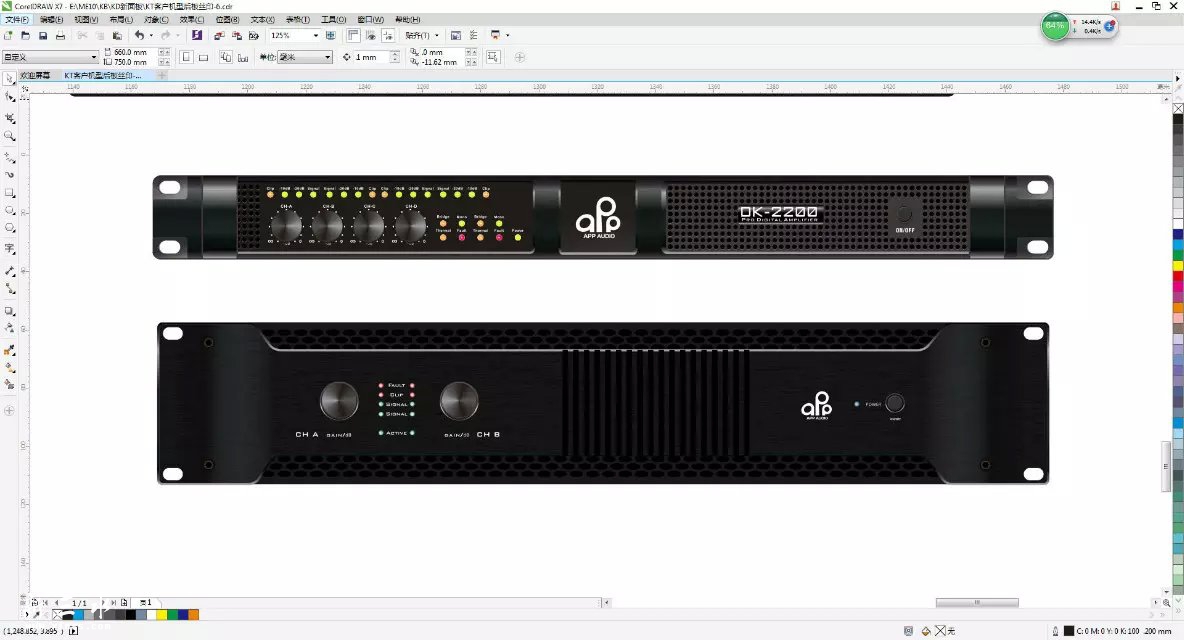This screenshot has width=1184, height=640.
Task: Open the undo history dropdown arrow
Action: click(x=151, y=35)
